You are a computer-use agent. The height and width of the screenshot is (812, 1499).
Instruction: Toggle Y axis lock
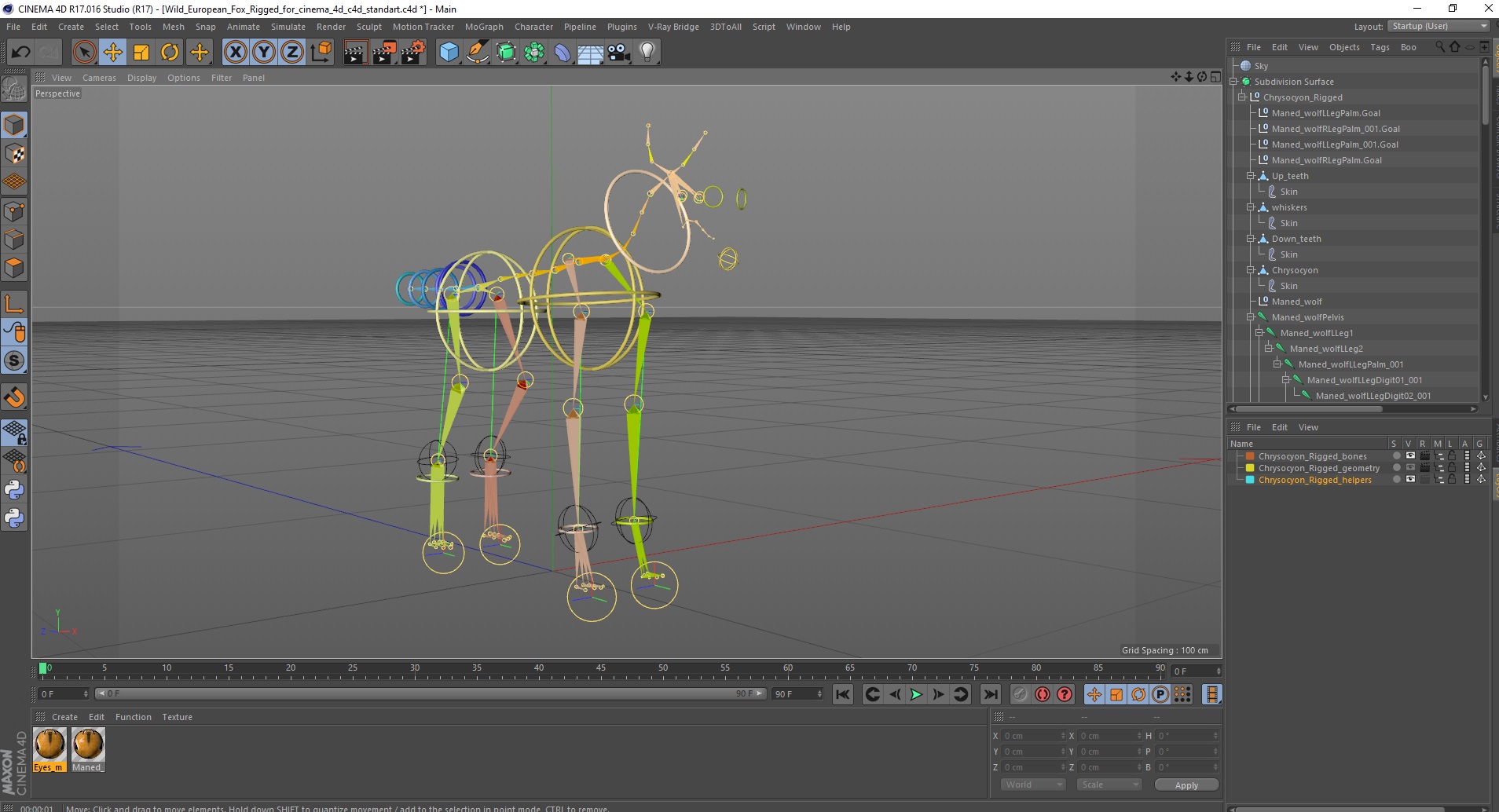point(264,53)
